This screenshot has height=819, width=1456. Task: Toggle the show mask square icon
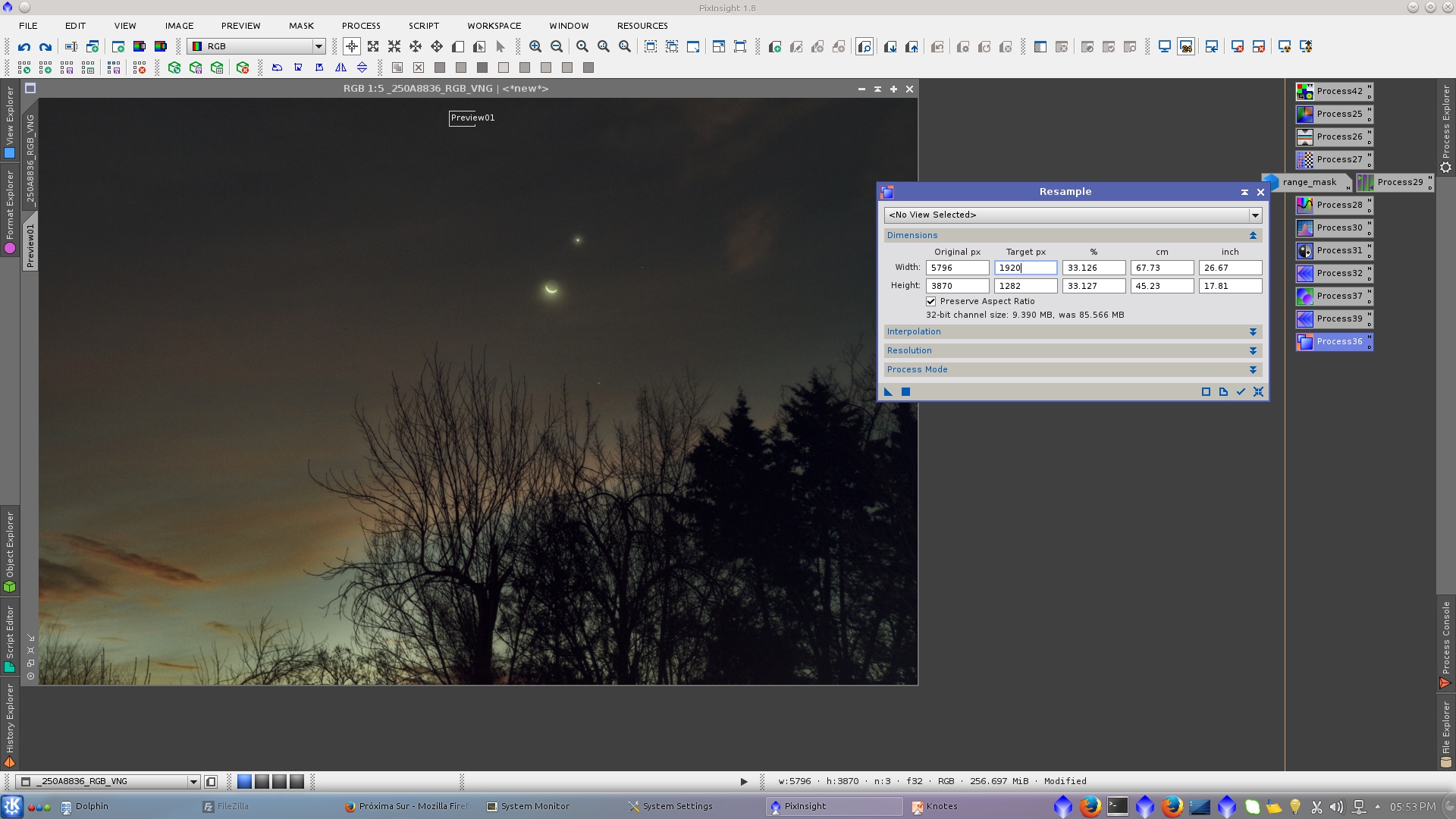point(397,68)
